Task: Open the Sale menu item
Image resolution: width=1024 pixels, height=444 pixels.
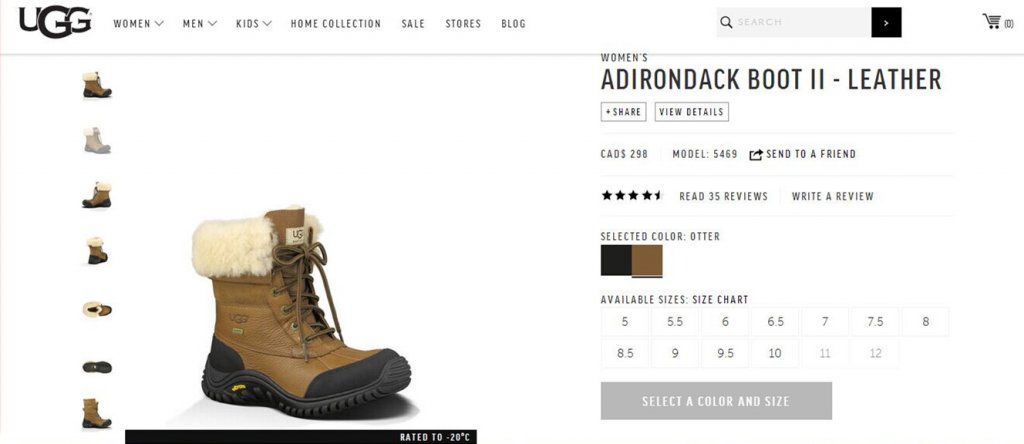Action: (x=413, y=24)
